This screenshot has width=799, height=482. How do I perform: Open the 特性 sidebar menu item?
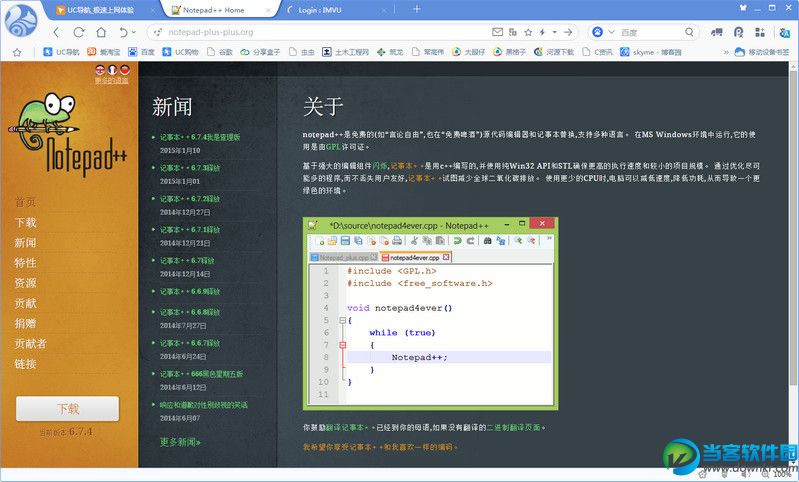tap(25, 263)
